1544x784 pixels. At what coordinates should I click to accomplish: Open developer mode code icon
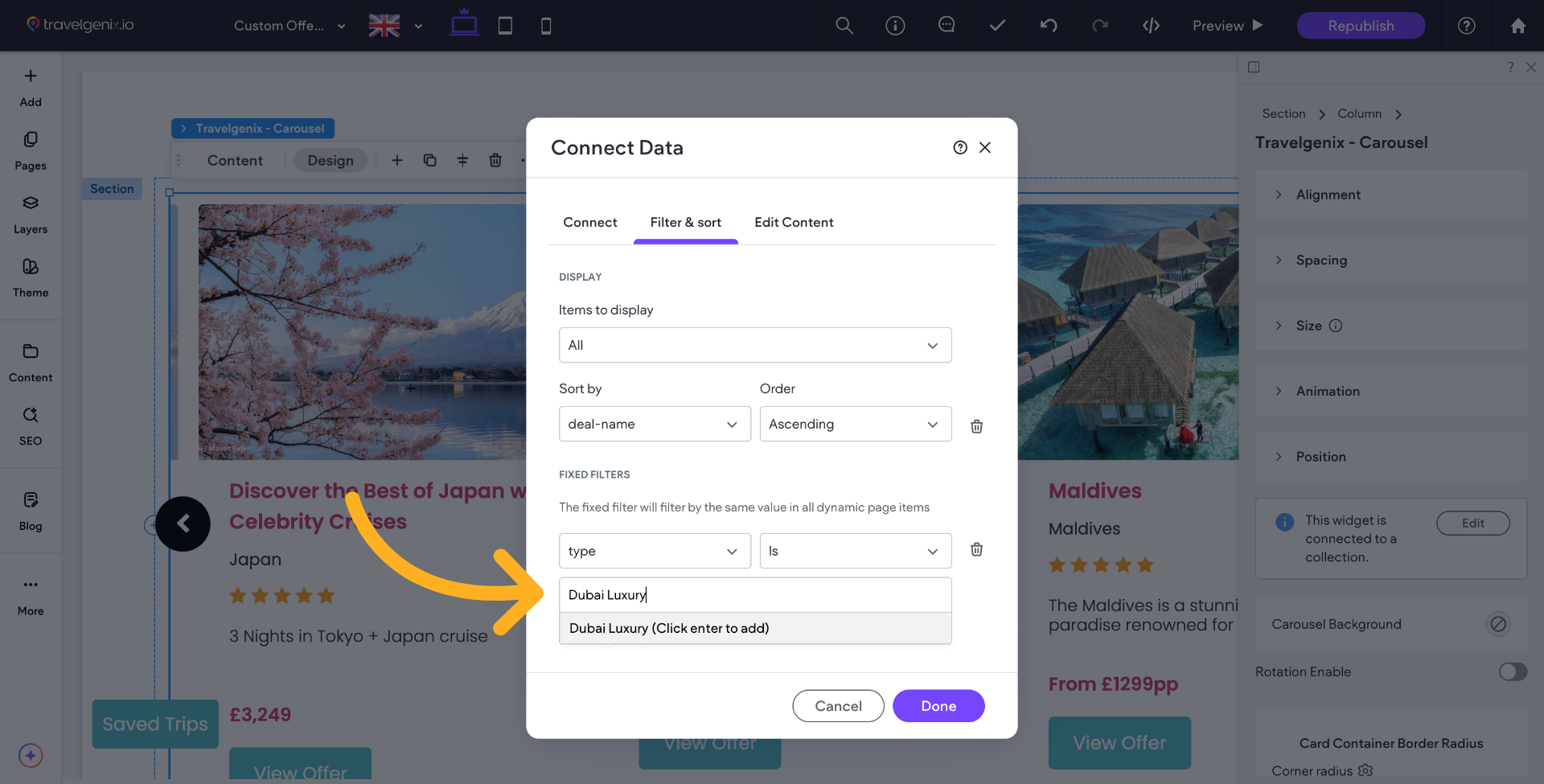coord(1151,26)
